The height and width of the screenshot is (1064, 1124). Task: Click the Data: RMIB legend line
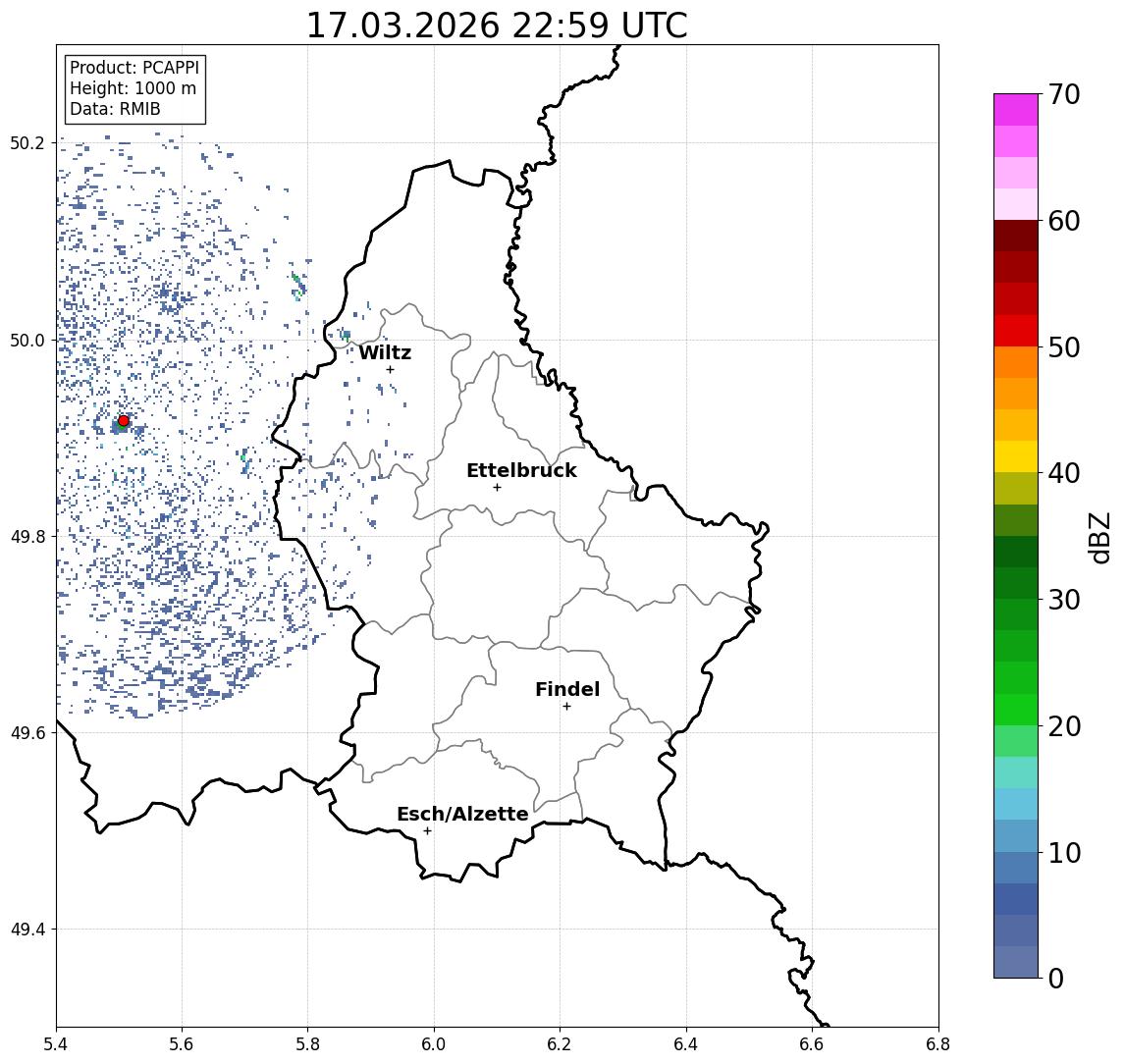point(115,109)
